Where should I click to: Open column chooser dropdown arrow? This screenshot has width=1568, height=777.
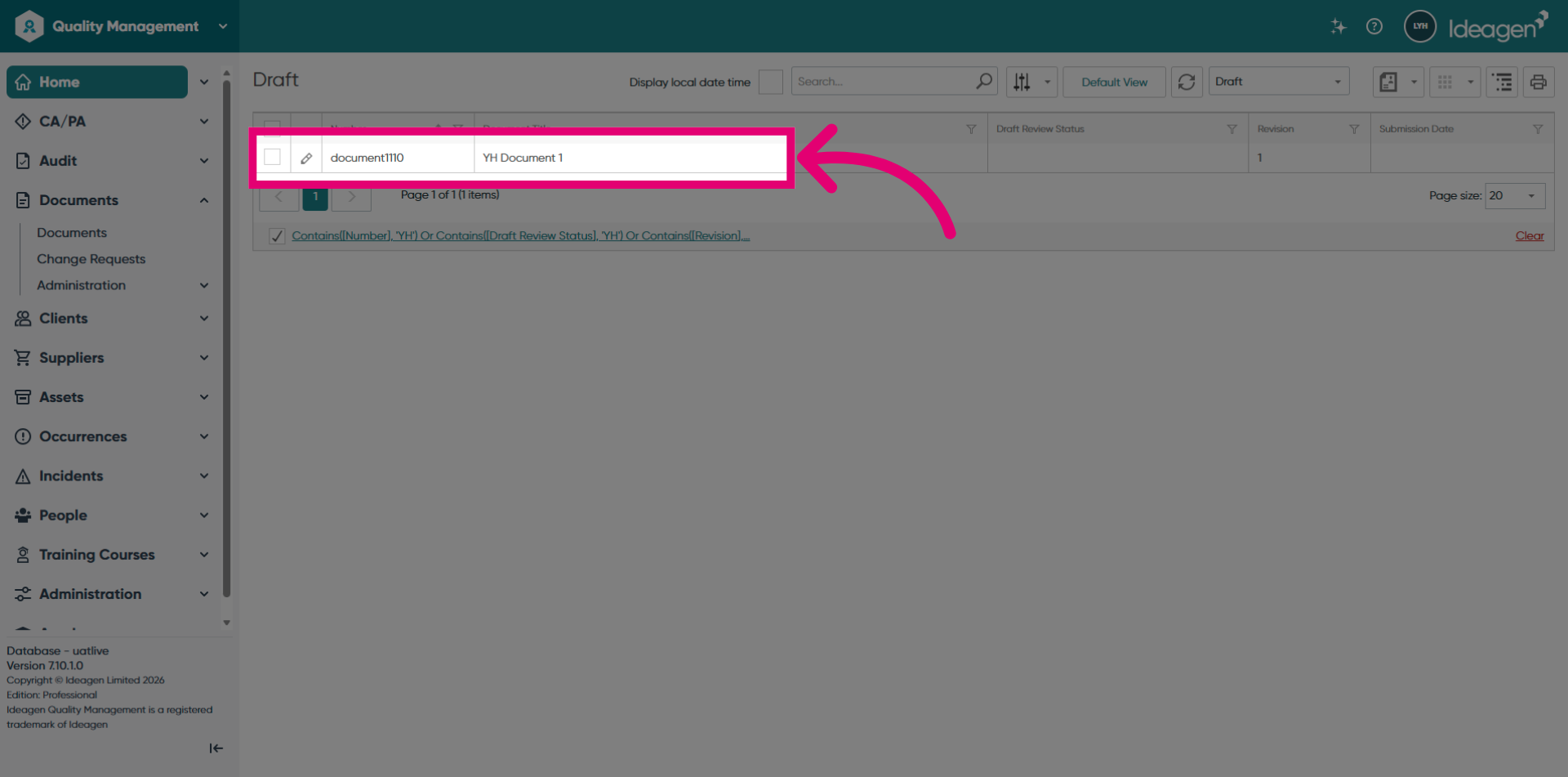pos(1047,82)
